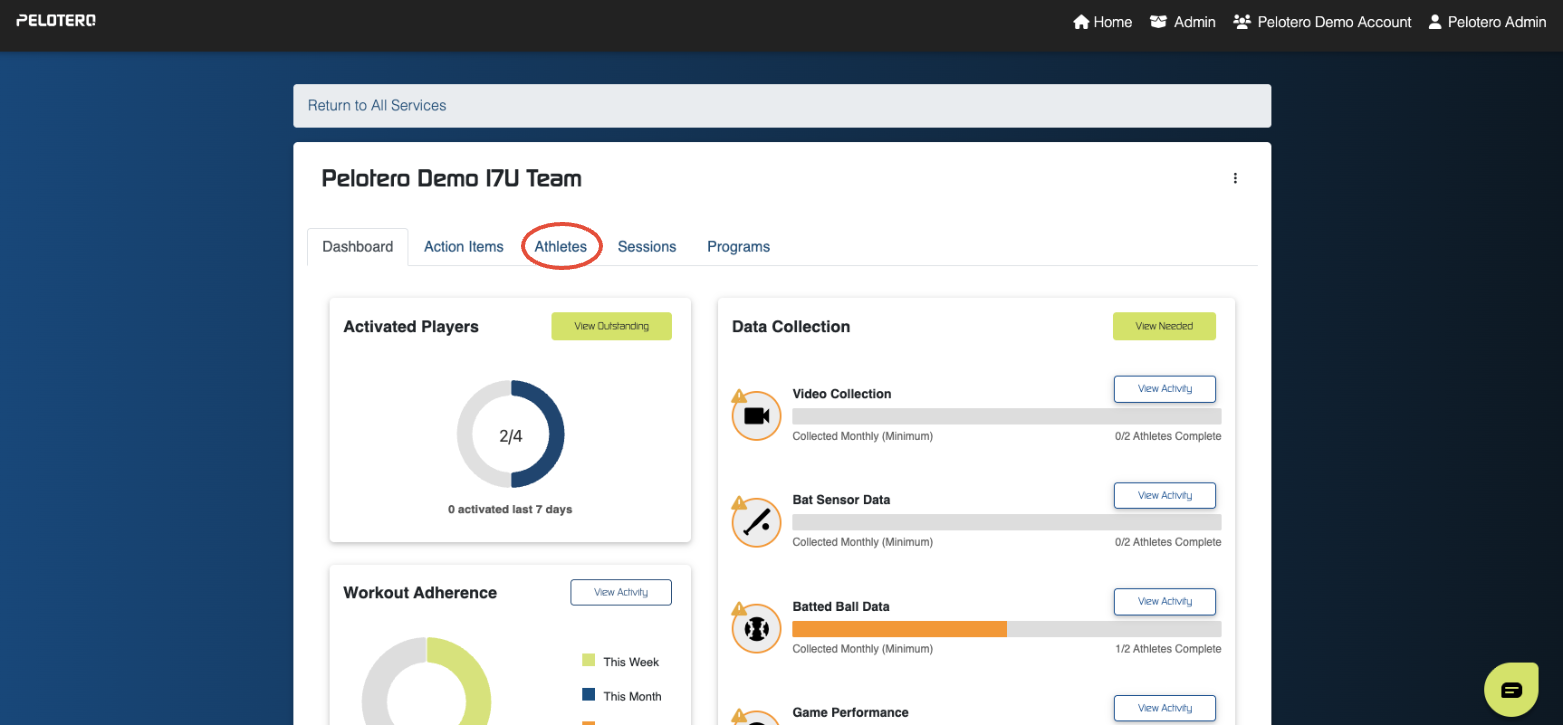This screenshot has height=725, width=1563.
Task: Click the This Month legend color swatch
Action: click(588, 694)
